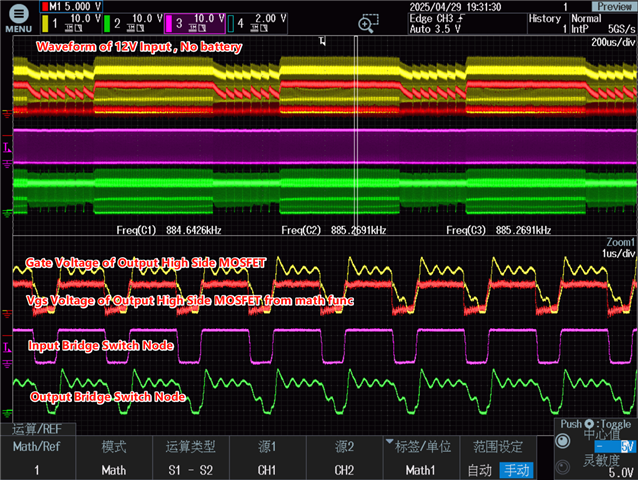Click the M1 5.000 V math indicator
The image size is (638, 480).
[x=70, y=6]
